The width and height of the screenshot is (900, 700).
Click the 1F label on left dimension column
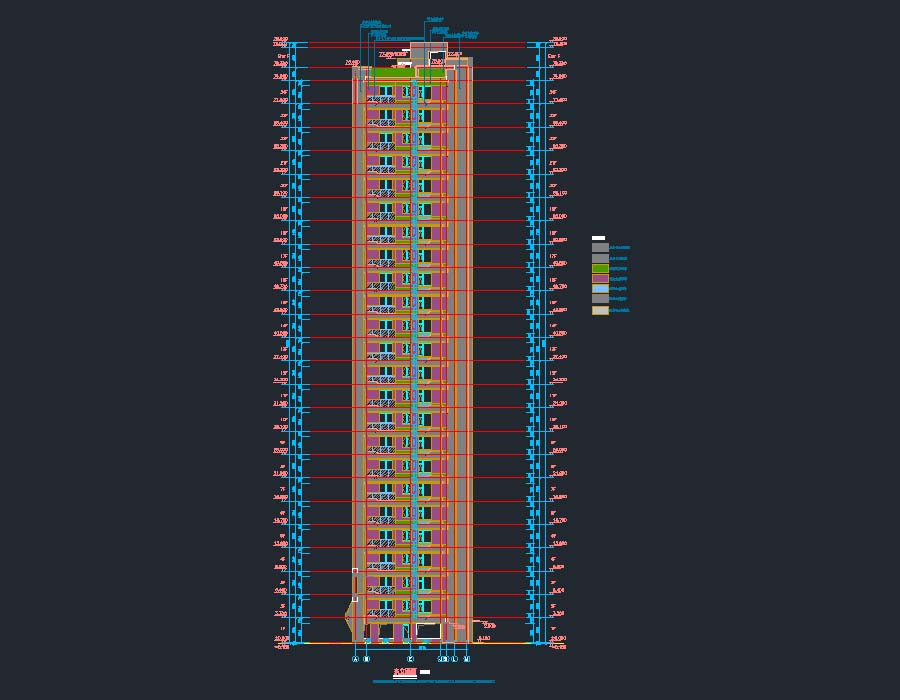pyautogui.click(x=284, y=628)
